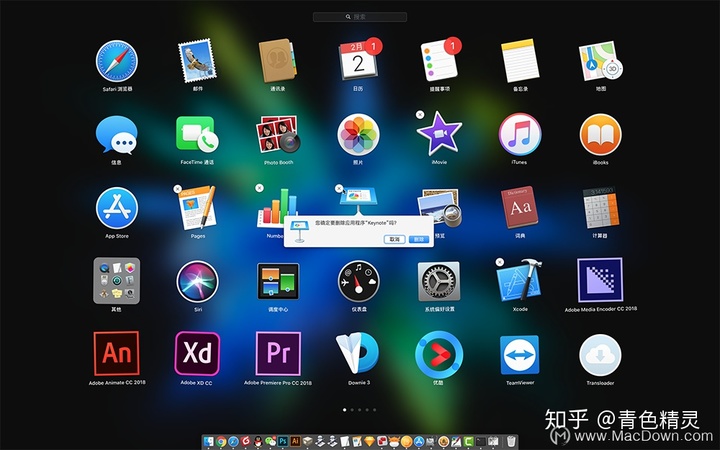
Task: Launch the Maps app
Action: [x=601, y=61]
